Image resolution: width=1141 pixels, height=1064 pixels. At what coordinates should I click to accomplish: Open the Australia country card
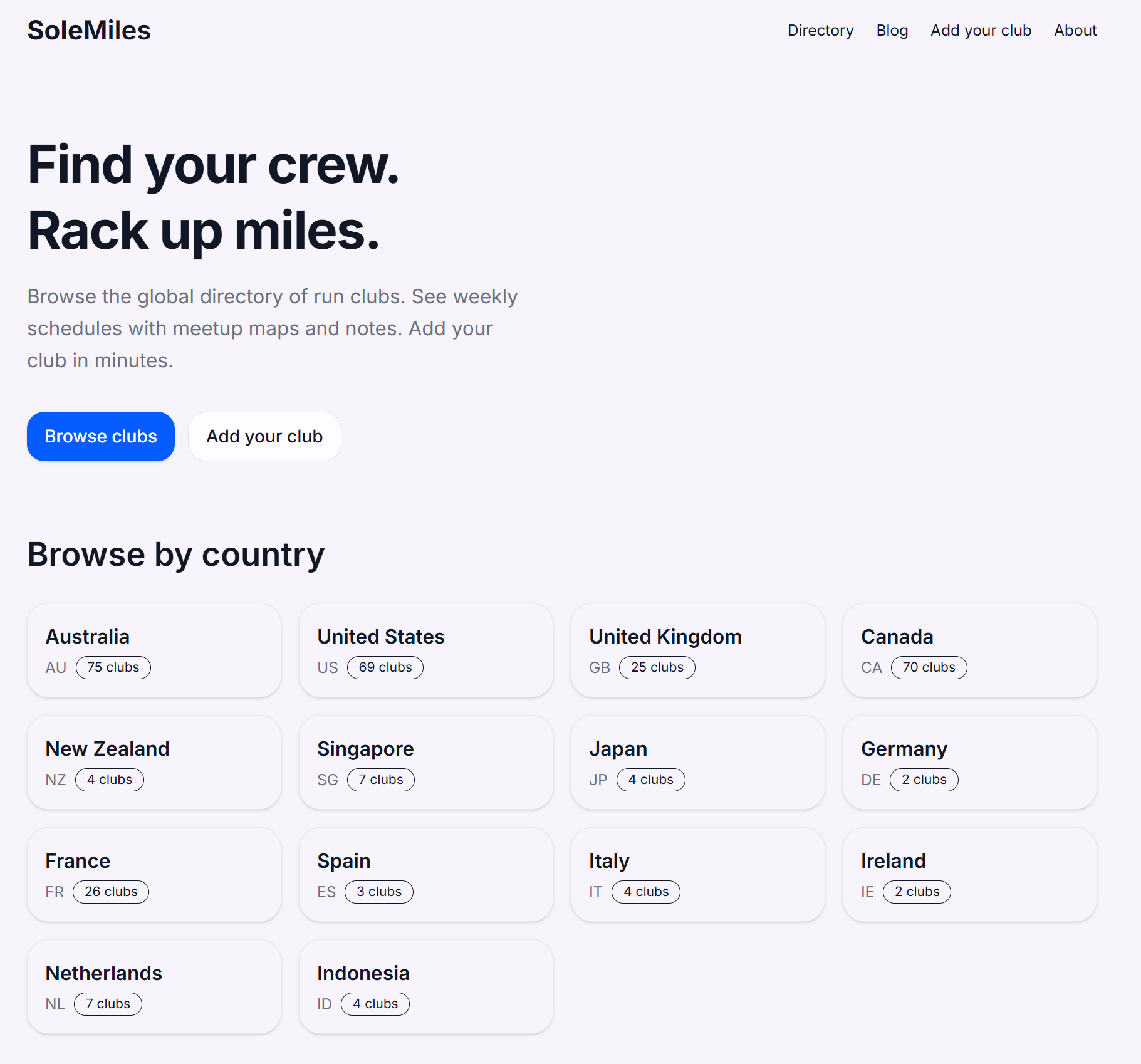(x=154, y=650)
